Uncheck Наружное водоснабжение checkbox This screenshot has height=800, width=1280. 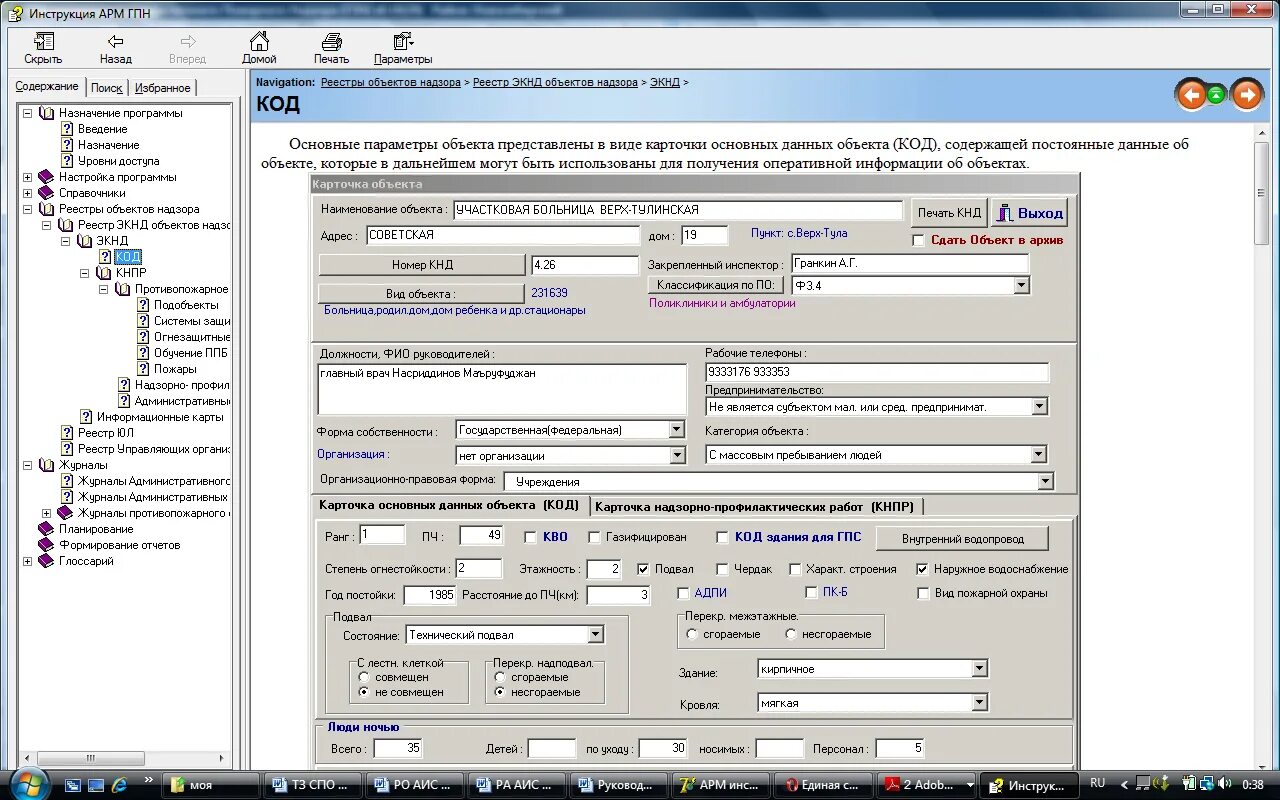[922, 569]
